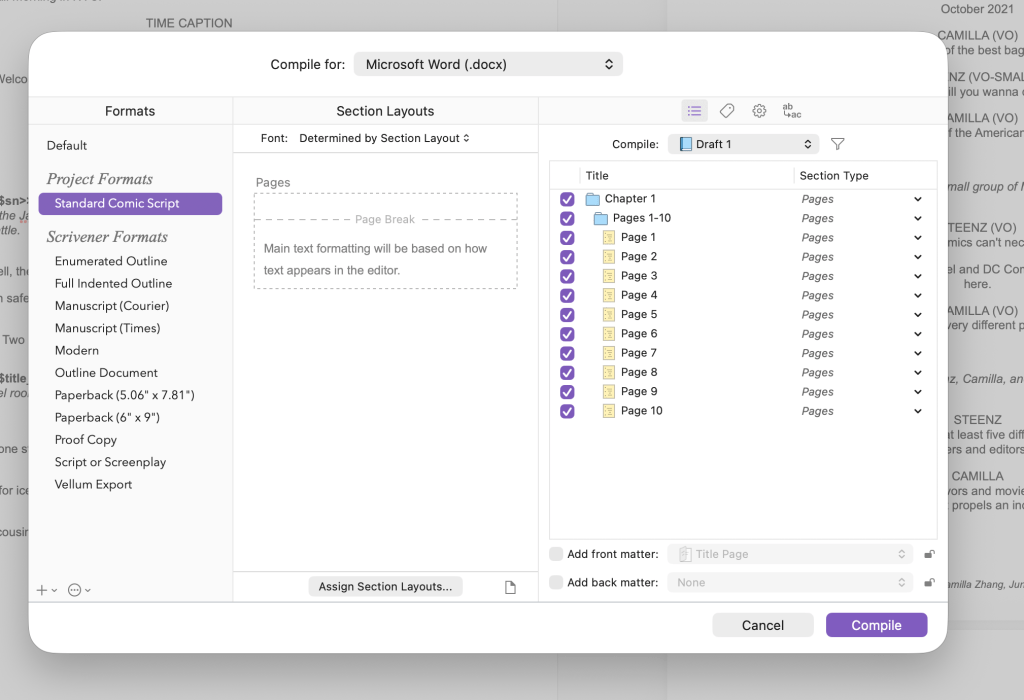Image resolution: width=1024 pixels, height=700 pixels.
Task: Open the compile options gear tab
Action: click(x=759, y=111)
